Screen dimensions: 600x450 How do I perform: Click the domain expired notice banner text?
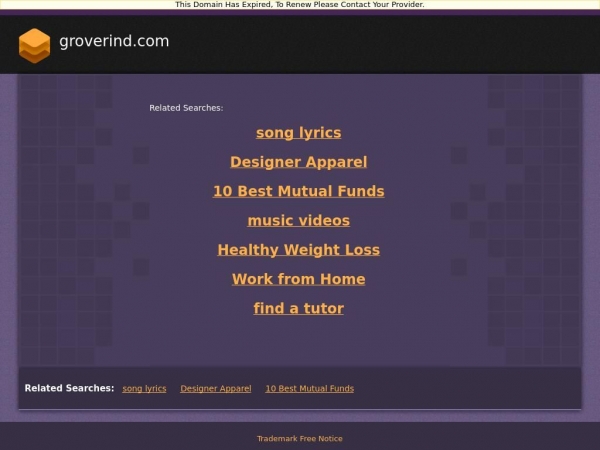point(300,5)
